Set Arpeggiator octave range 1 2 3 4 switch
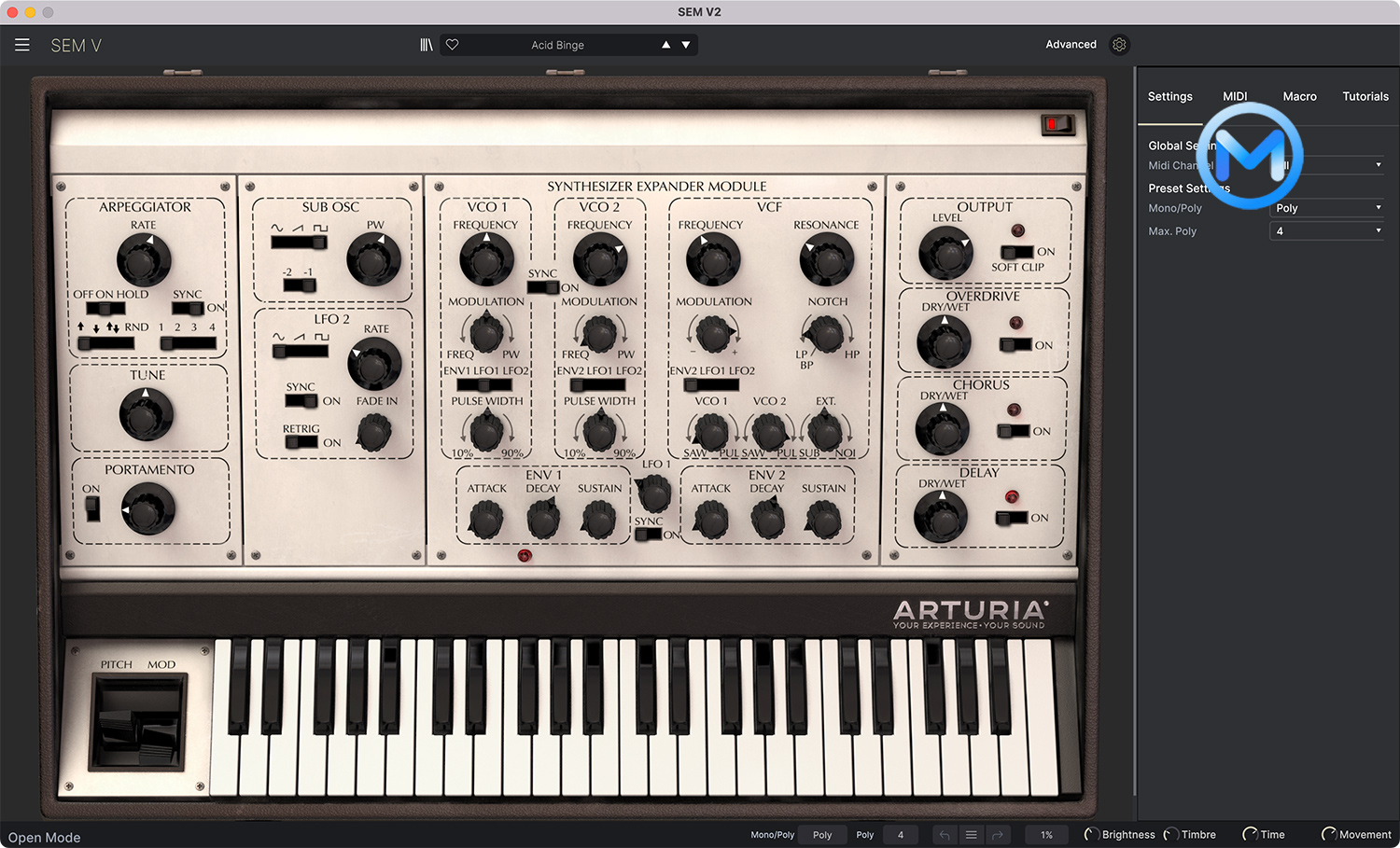Viewport: 1400px width, 848px height. [188, 343]
